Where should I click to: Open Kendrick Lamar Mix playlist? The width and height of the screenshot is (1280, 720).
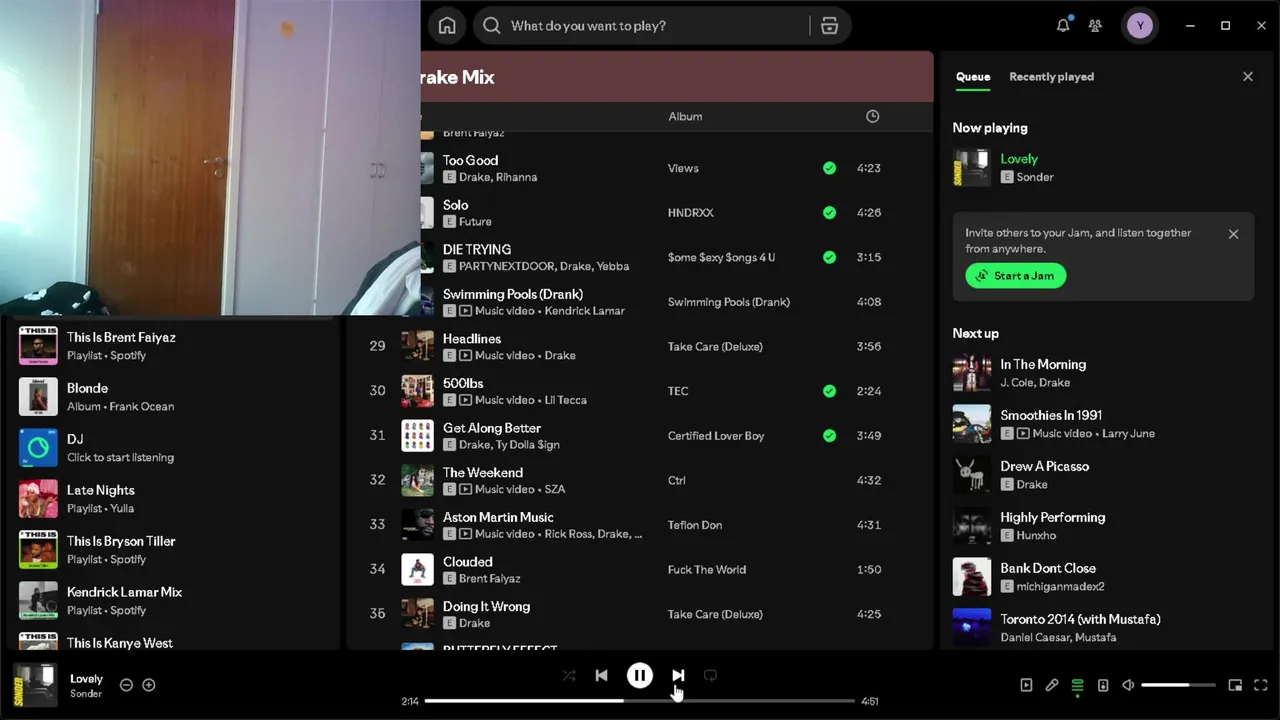point(175,601)
